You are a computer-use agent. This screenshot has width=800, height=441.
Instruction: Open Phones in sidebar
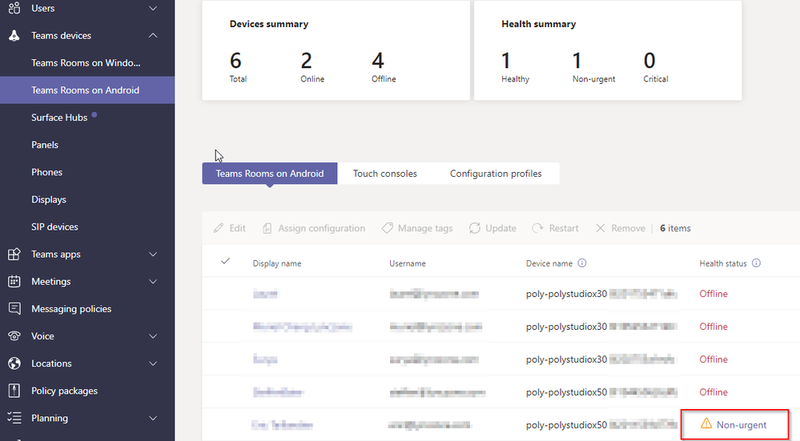[x=47, y=173]
